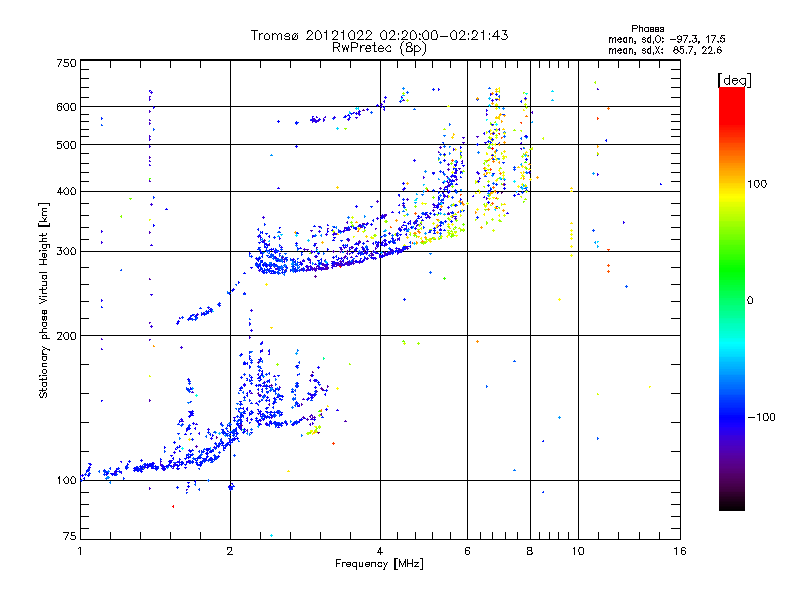Click the '600' y-axis tick label
The image size is (800, 600).
coord(66,107)
